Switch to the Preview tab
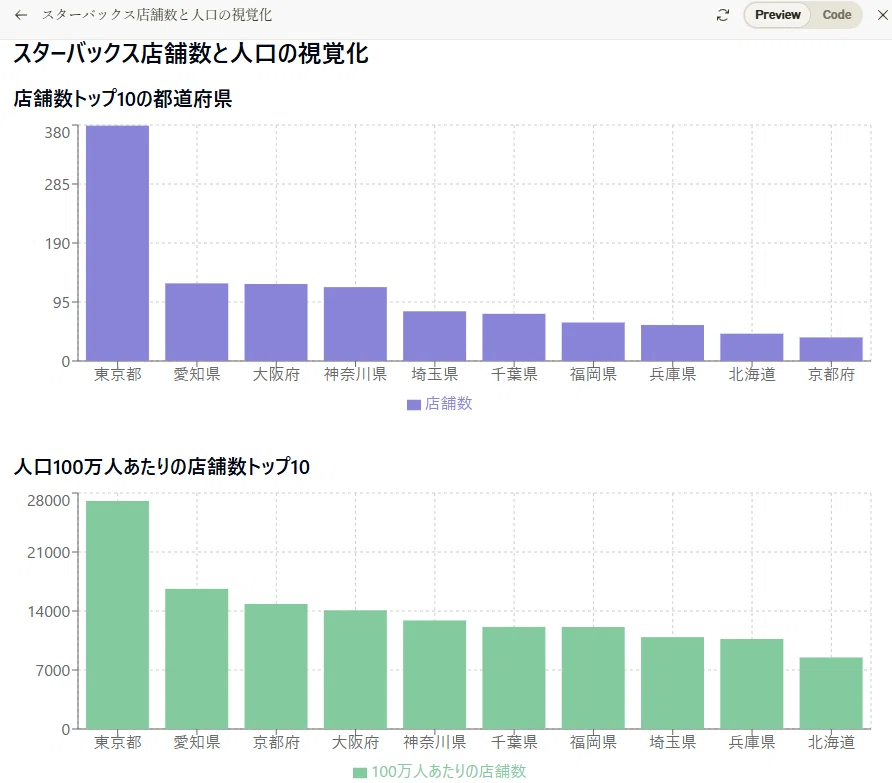Screen dimensions: 892x783 click(x=777, y=15)
